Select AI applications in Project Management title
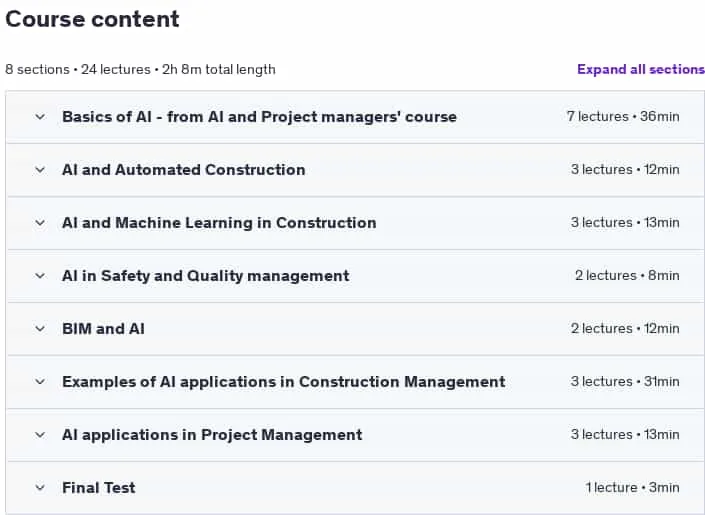The image size is (705, 515). coord(212,435)
